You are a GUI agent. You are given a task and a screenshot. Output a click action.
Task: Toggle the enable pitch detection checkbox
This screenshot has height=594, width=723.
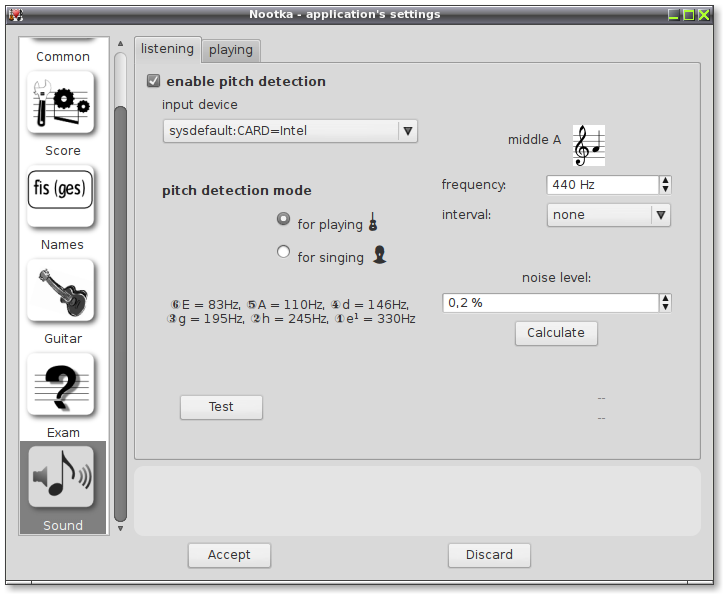[154, 81]
